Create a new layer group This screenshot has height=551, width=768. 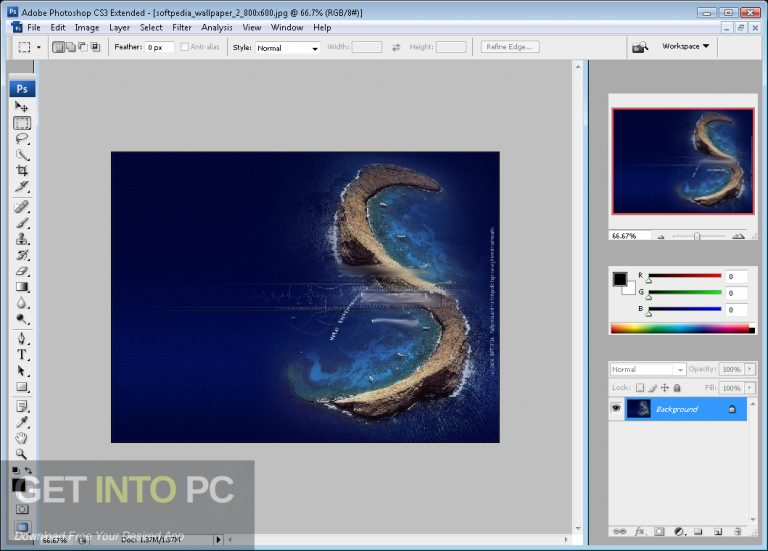tap(698, 531)
